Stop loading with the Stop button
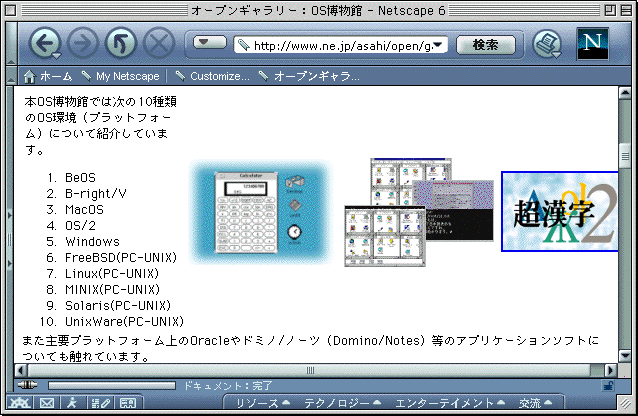This screenshot has width=638, height=416. [x=158, y=43]
